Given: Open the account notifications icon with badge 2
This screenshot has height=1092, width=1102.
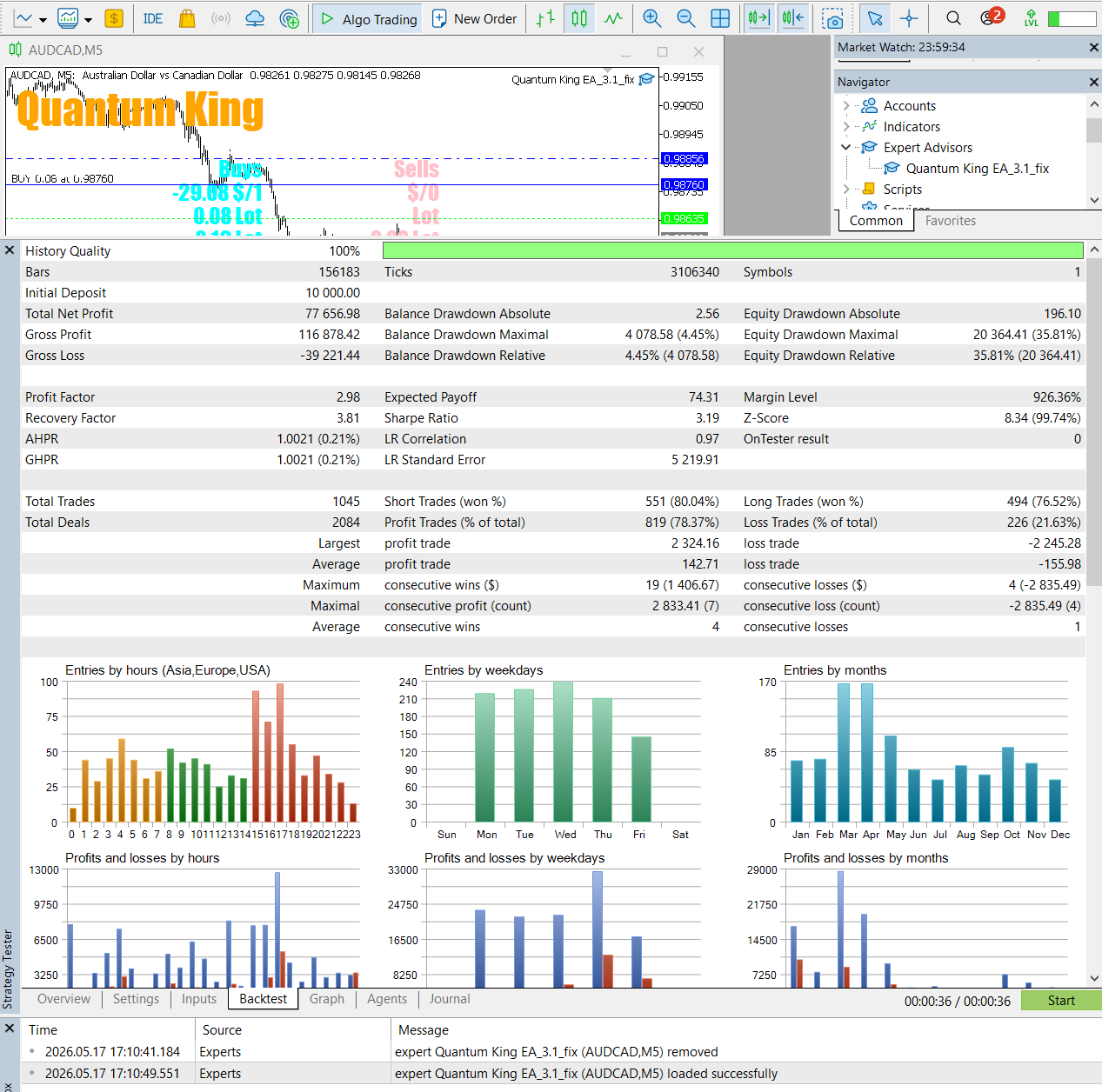Looking at the screenshot, I should coord(991,17).
